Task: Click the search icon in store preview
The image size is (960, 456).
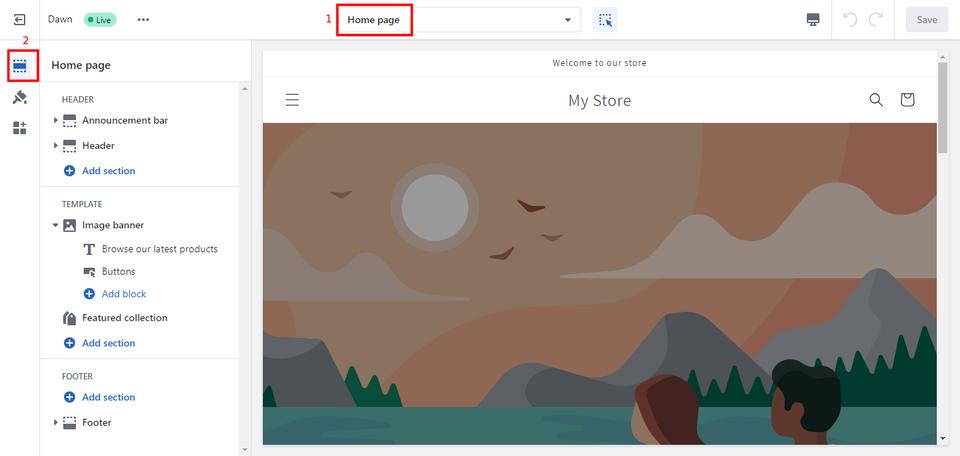Action: (876, 100)
